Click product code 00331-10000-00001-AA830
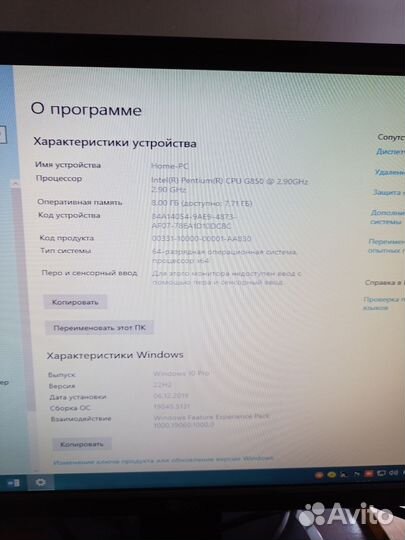 (201, 238)
